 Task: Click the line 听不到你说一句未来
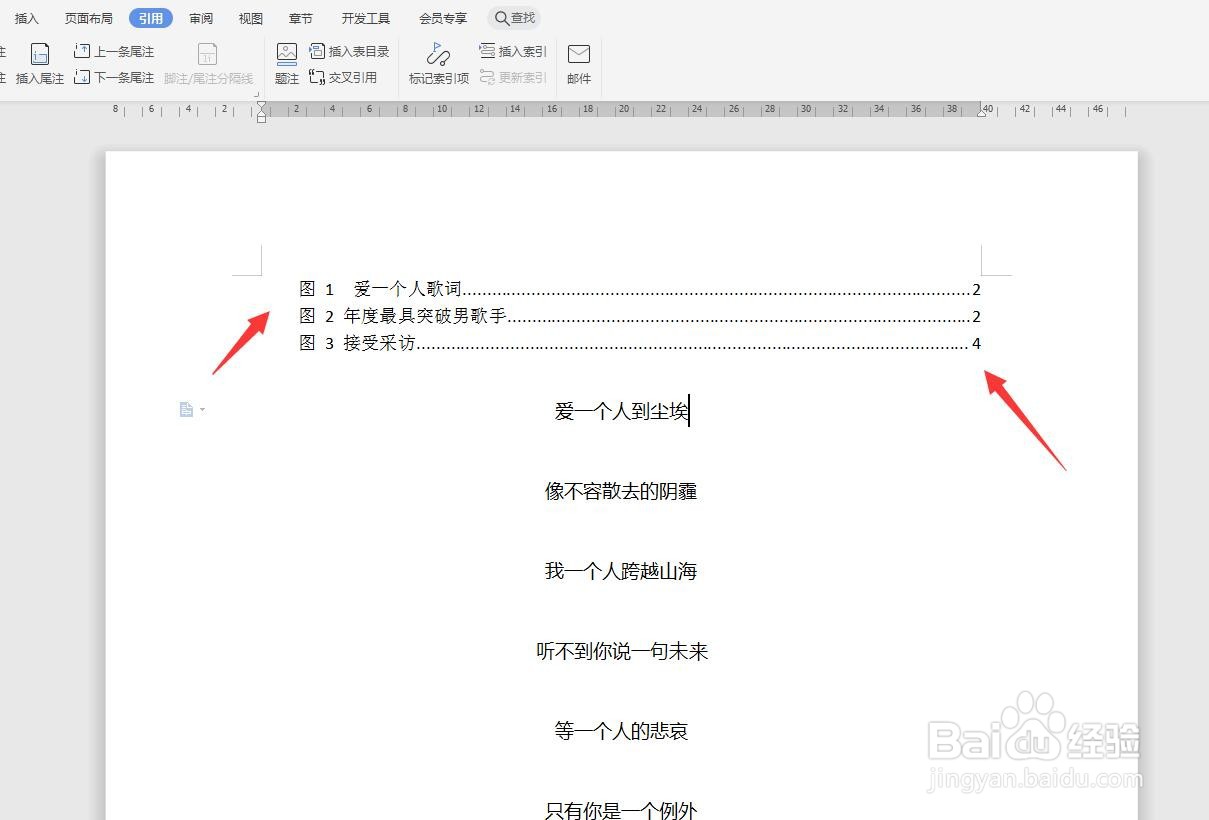point(622,651)
